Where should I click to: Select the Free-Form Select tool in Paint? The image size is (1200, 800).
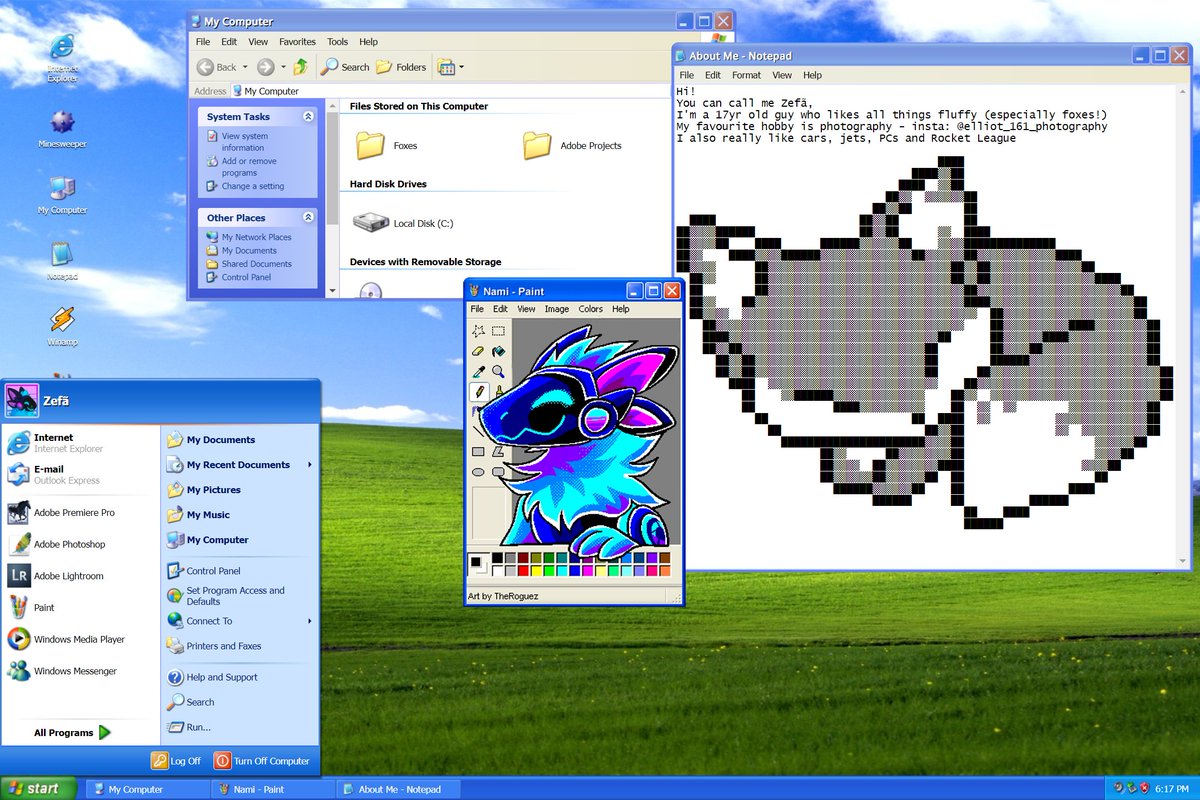tap(478, 331)
